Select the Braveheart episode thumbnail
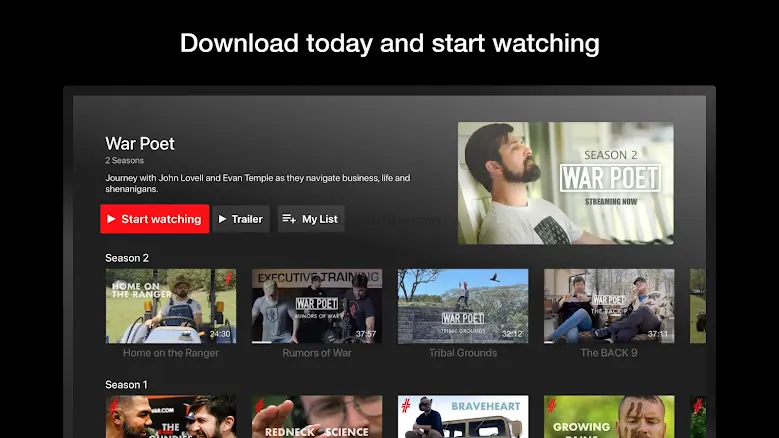Viewport: 779px width, 438px height. 463,417
